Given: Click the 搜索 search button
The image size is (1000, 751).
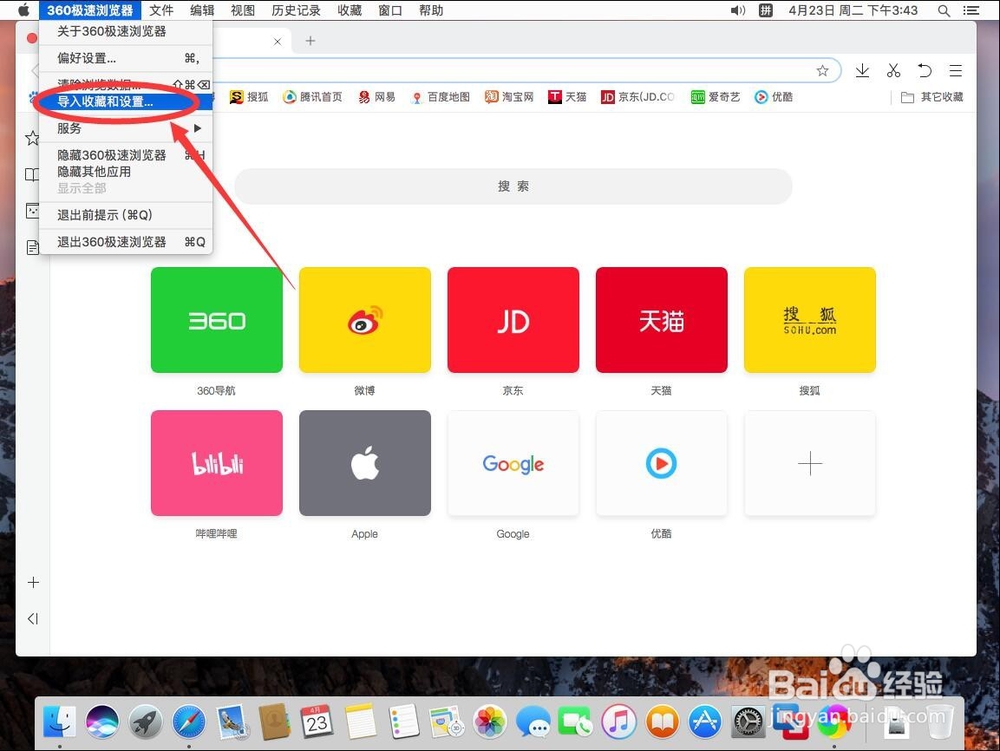Looking at the screenshot, I should click(x=512, y=186).
